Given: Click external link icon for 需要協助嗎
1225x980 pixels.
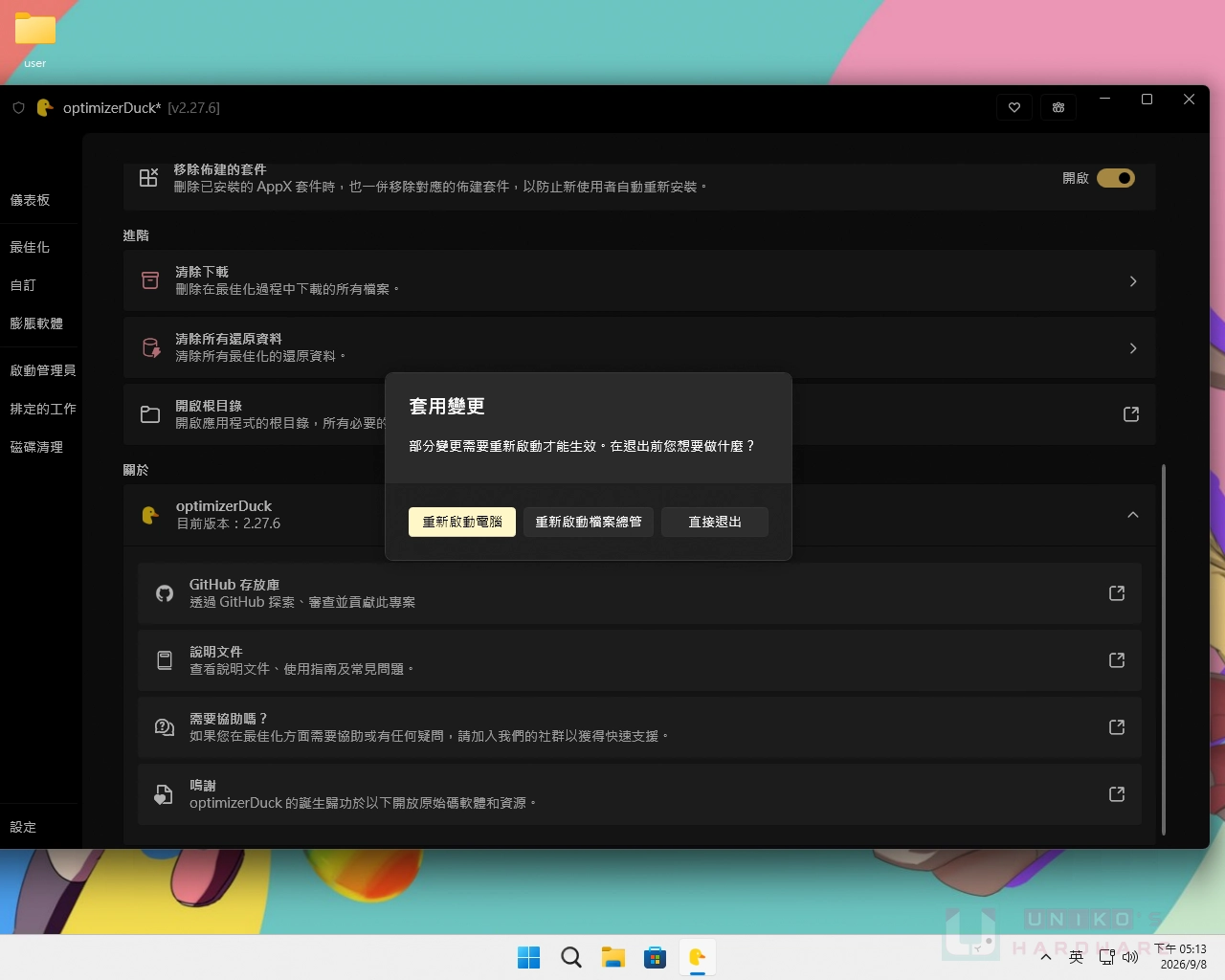Looking at the screenshot, I should click(1117, 727).
